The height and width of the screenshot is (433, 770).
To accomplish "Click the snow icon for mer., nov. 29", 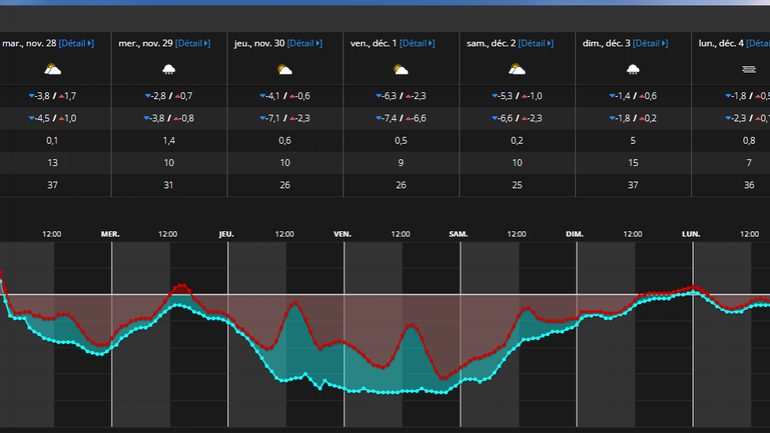I will pyautogui.click(x=168, y=69).
